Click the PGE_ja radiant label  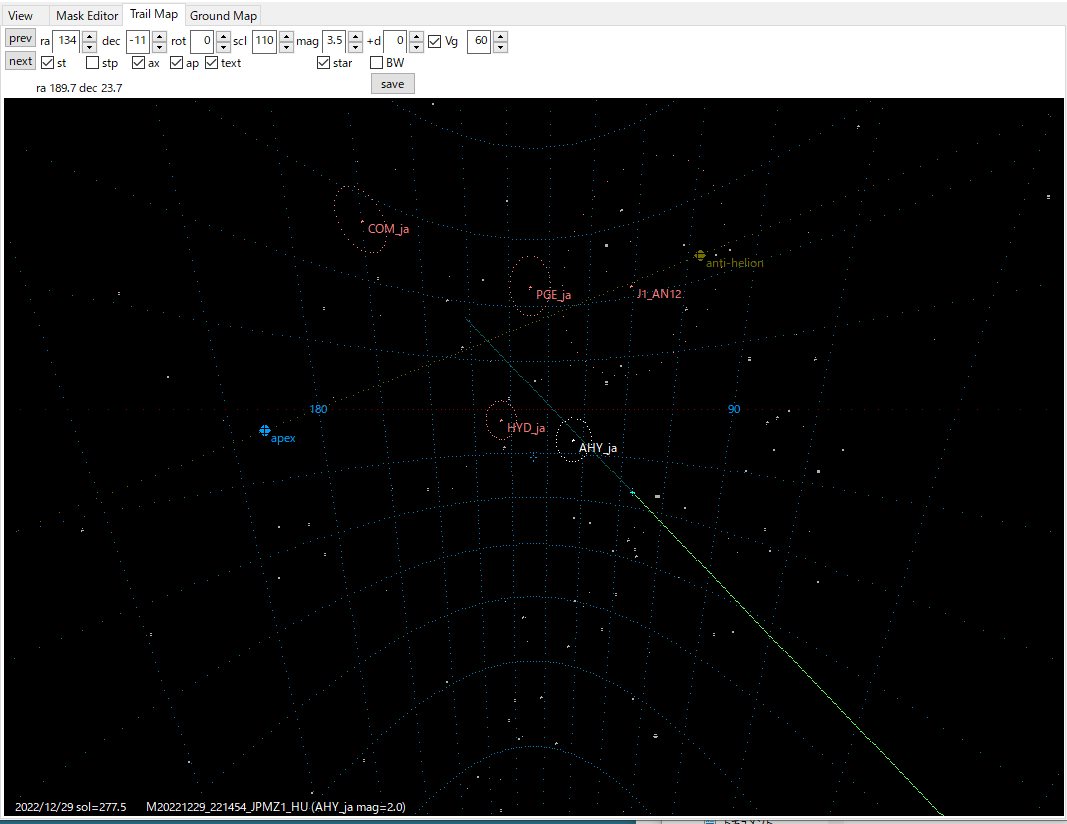553,295
